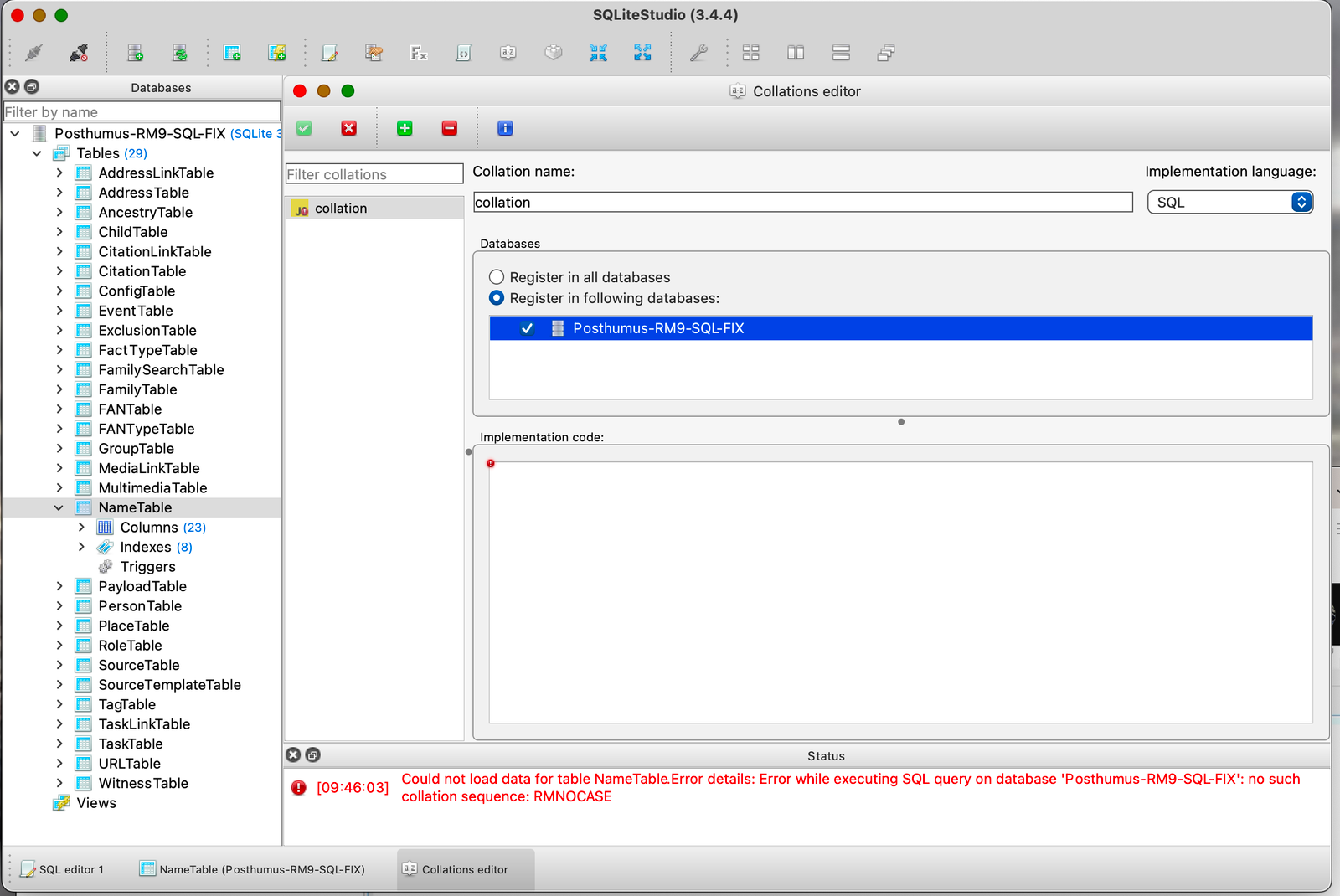The height and width of the screenshot is (896, 1340).
Task: Click the Collation name text field
Action: (802, 202)
